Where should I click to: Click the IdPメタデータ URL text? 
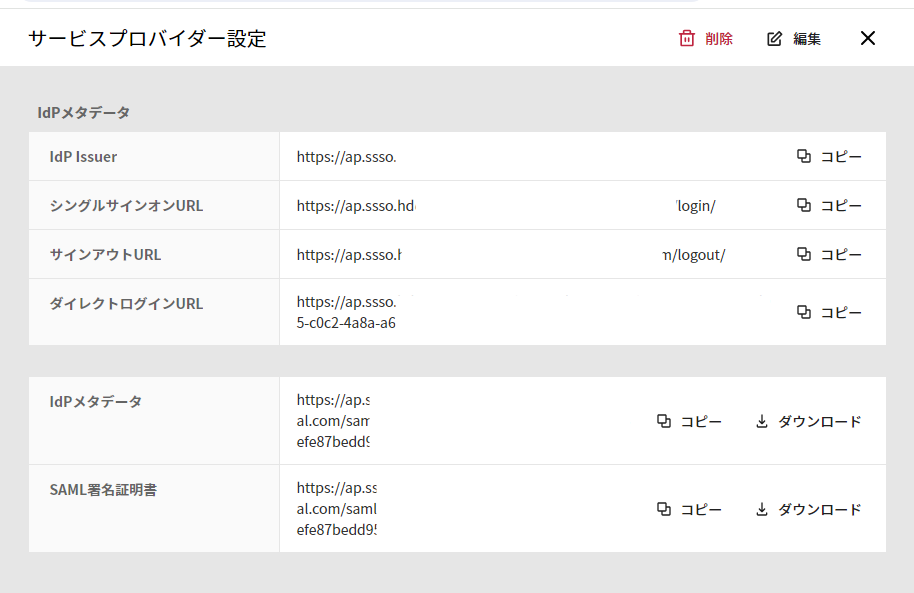tap(333, 421)
